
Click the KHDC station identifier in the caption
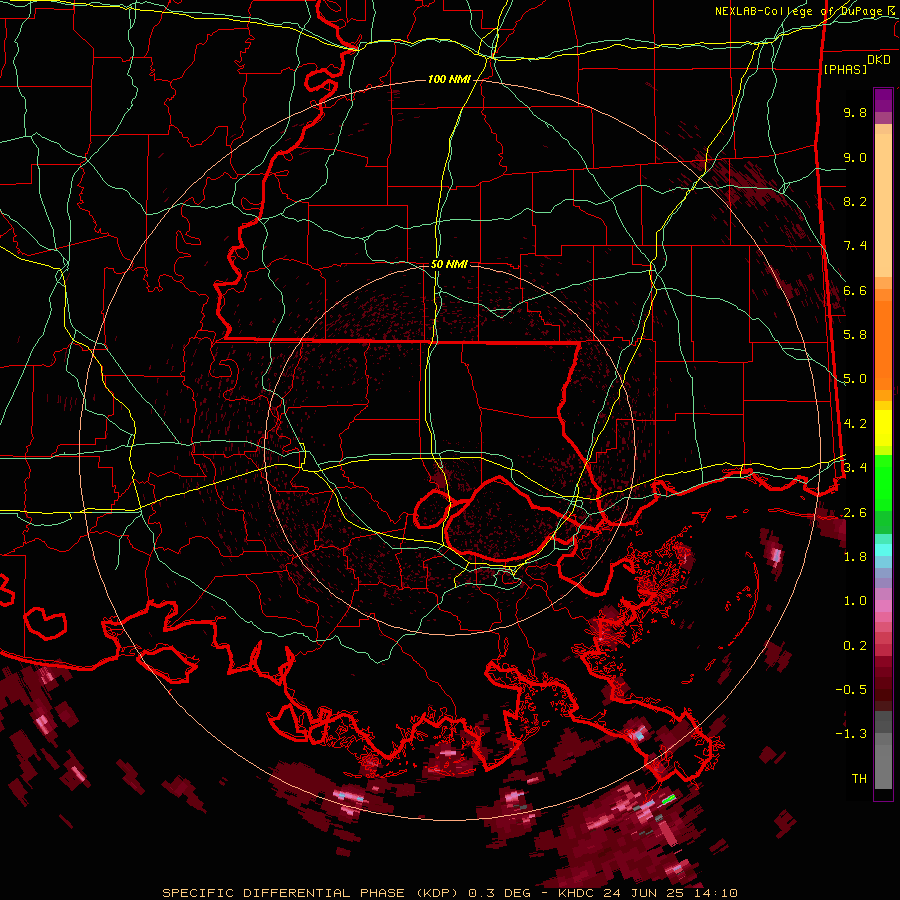(x=577, y=893)
